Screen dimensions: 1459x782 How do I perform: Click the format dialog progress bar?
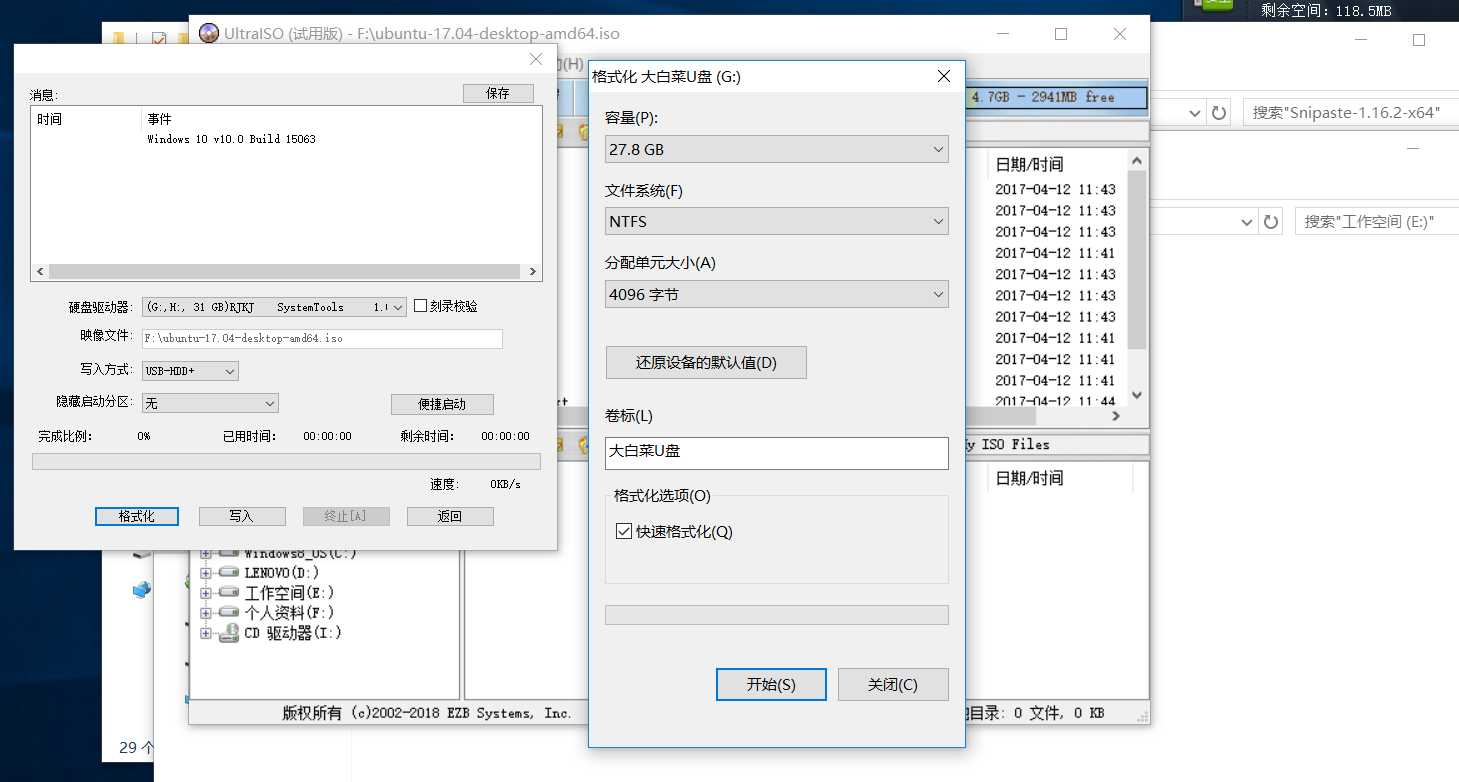tap(777, 615)
